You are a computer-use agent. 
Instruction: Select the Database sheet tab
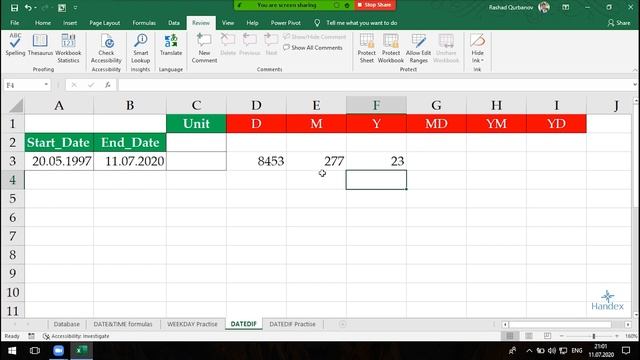coord(67,324)
